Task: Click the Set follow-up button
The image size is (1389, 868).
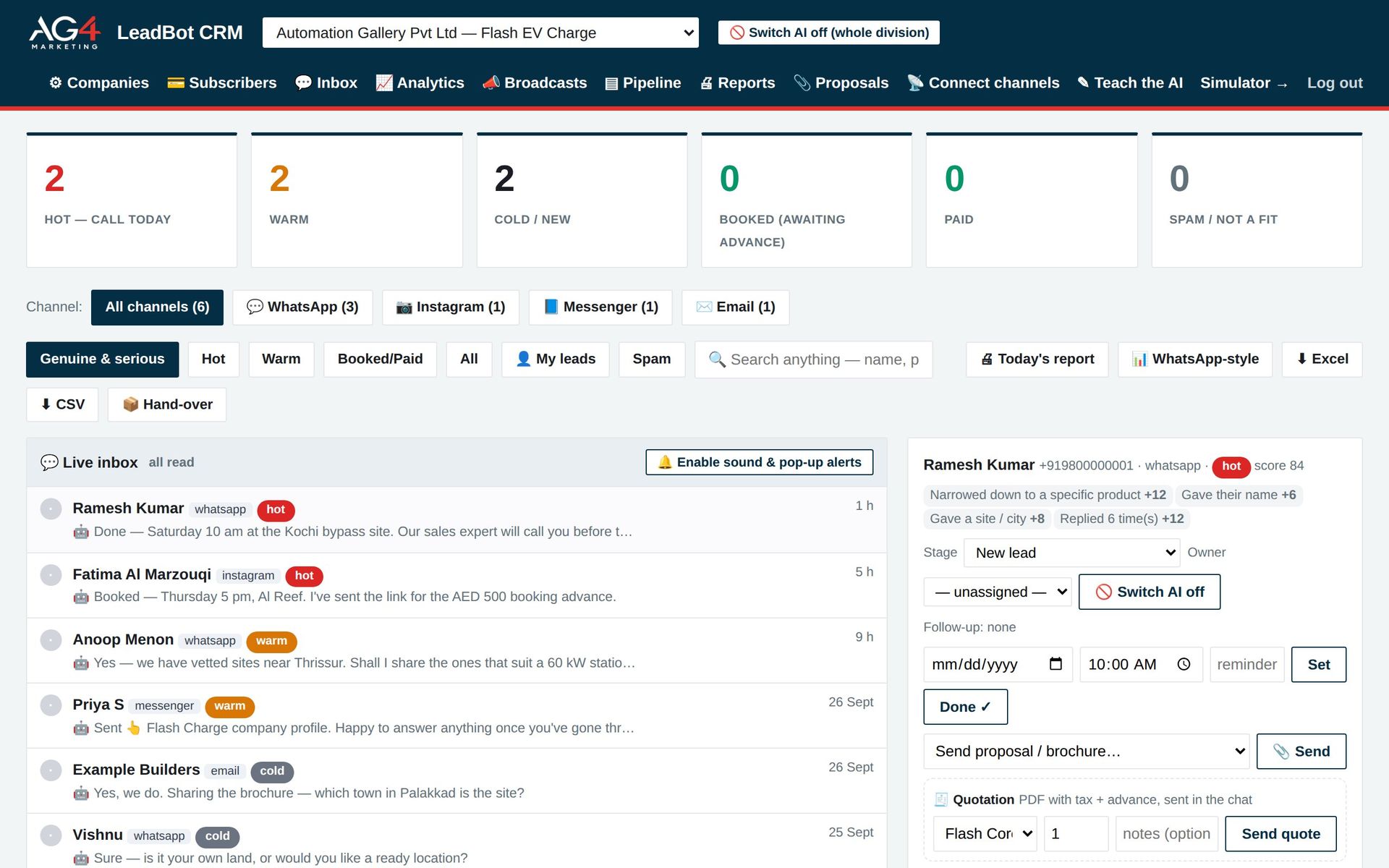Action: [1319, 665]
